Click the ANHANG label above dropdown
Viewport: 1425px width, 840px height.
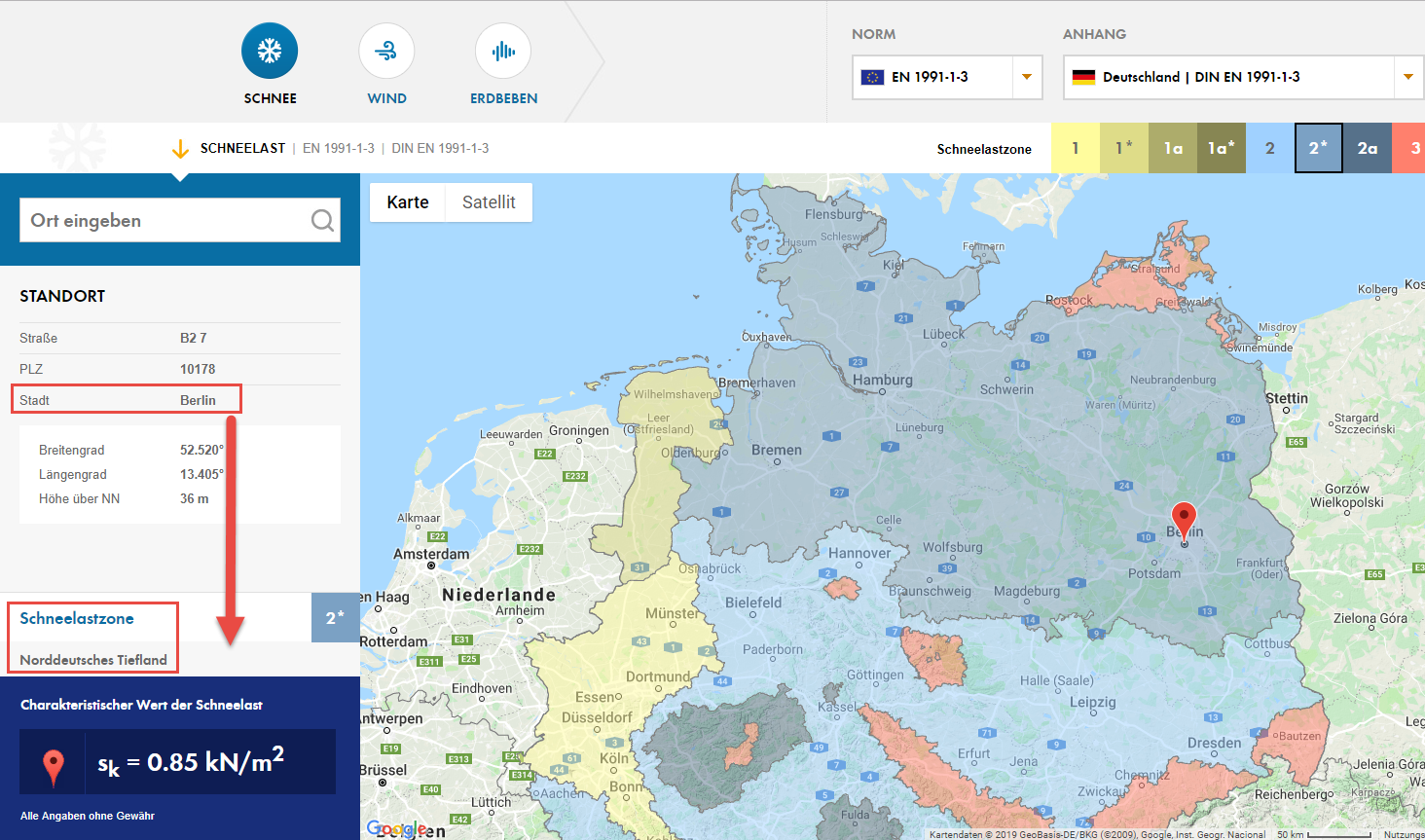tap(1094, 34)
